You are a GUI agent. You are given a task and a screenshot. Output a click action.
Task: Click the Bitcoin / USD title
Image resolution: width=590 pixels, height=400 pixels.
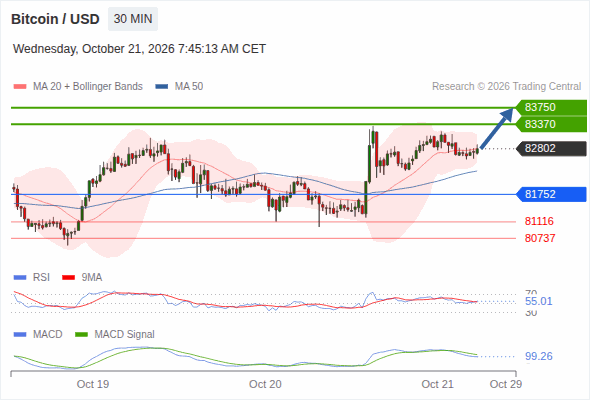55,19
